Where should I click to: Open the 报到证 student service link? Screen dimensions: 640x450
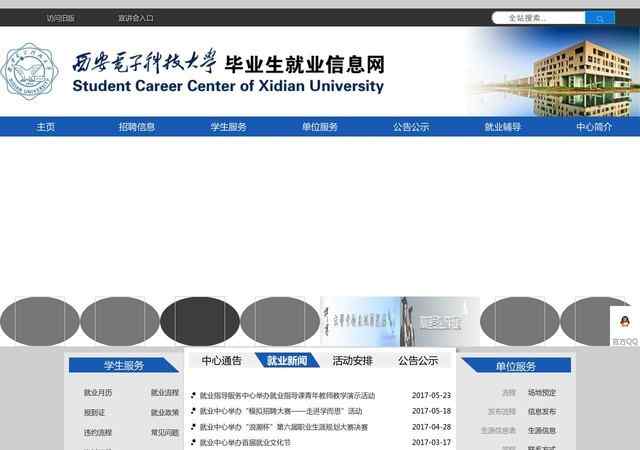coord(94,412)
